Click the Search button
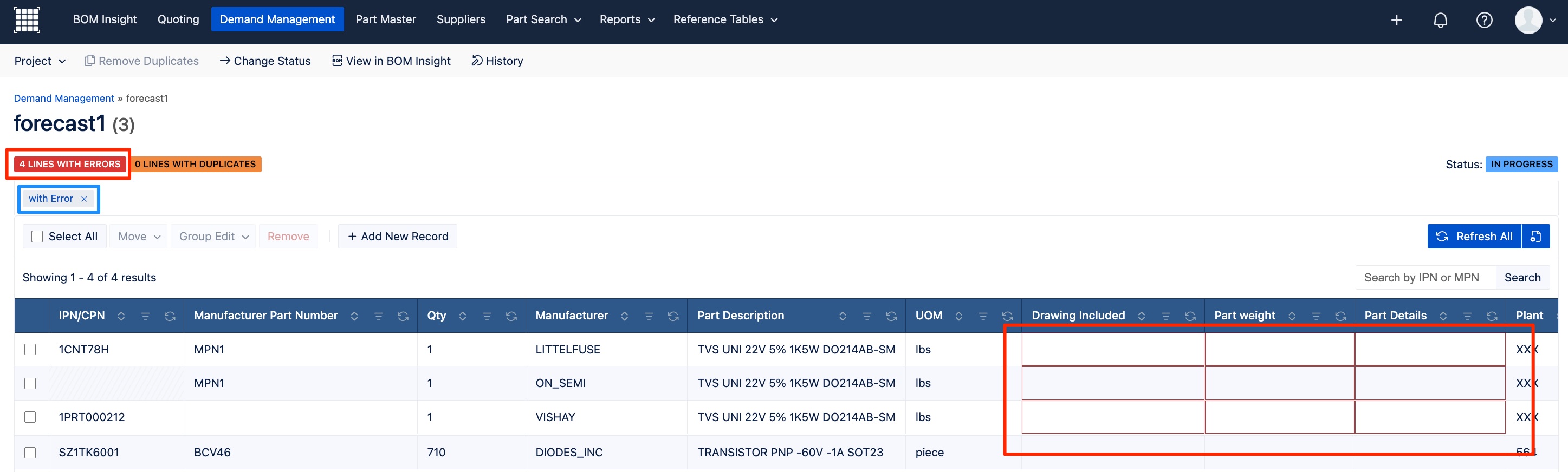 point(1522,278)
